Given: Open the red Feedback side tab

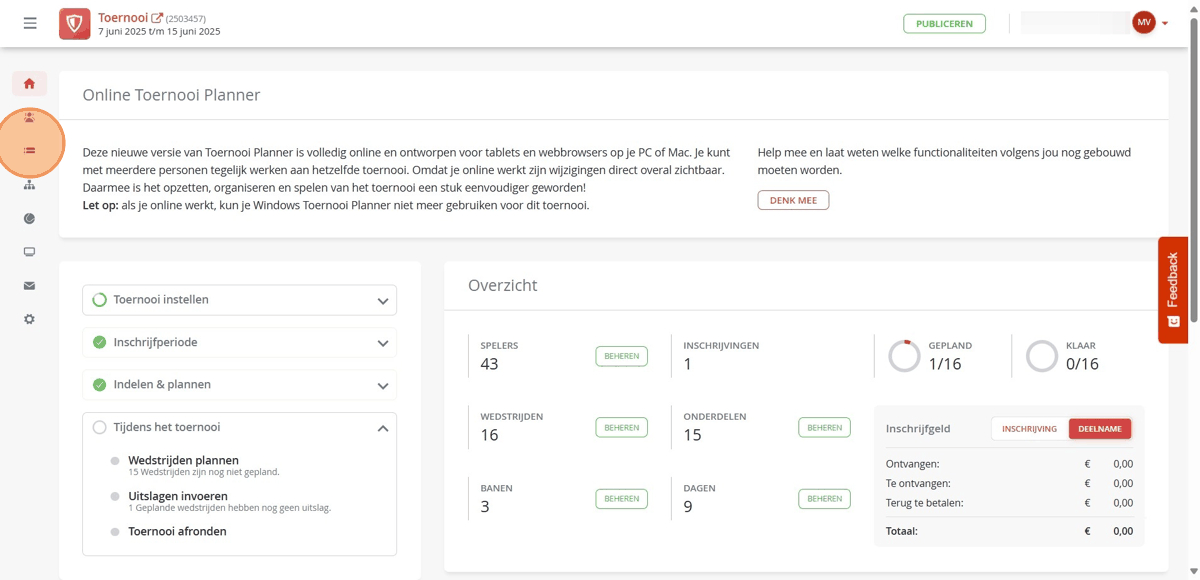Looking at the screenshot, I should [x=1173, y=290].
